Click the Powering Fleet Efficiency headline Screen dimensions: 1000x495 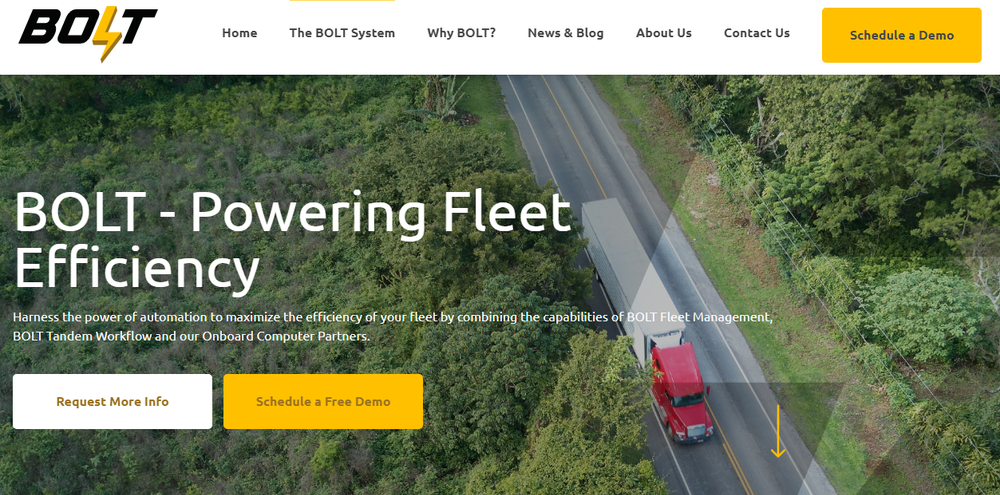(292, 241)
